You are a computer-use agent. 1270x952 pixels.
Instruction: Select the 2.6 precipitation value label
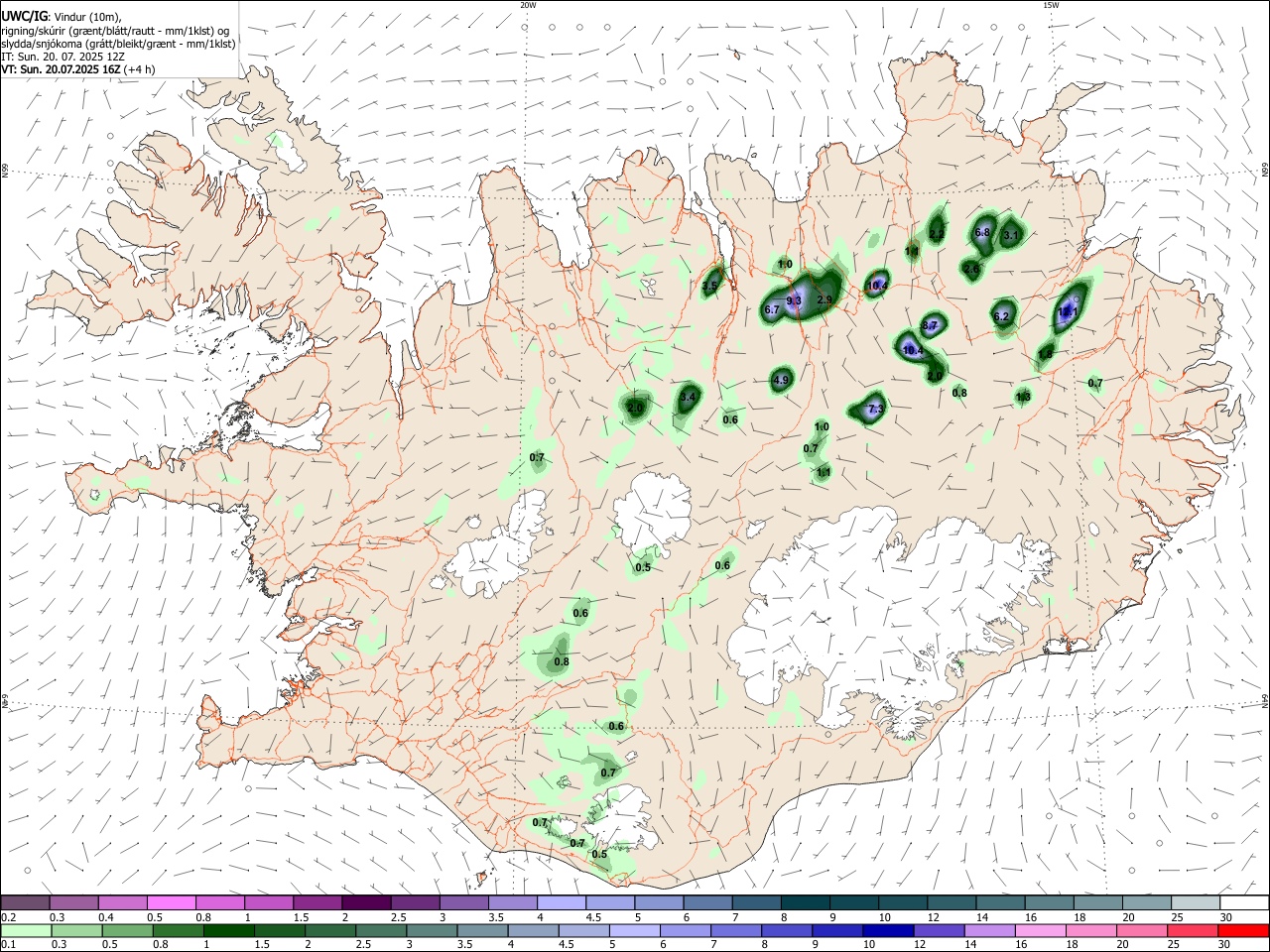pyautogui.click(x=971, y=269)
